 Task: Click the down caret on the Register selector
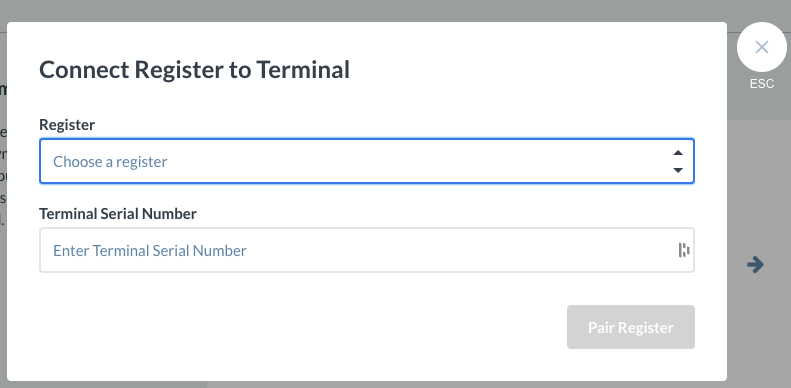678,170
